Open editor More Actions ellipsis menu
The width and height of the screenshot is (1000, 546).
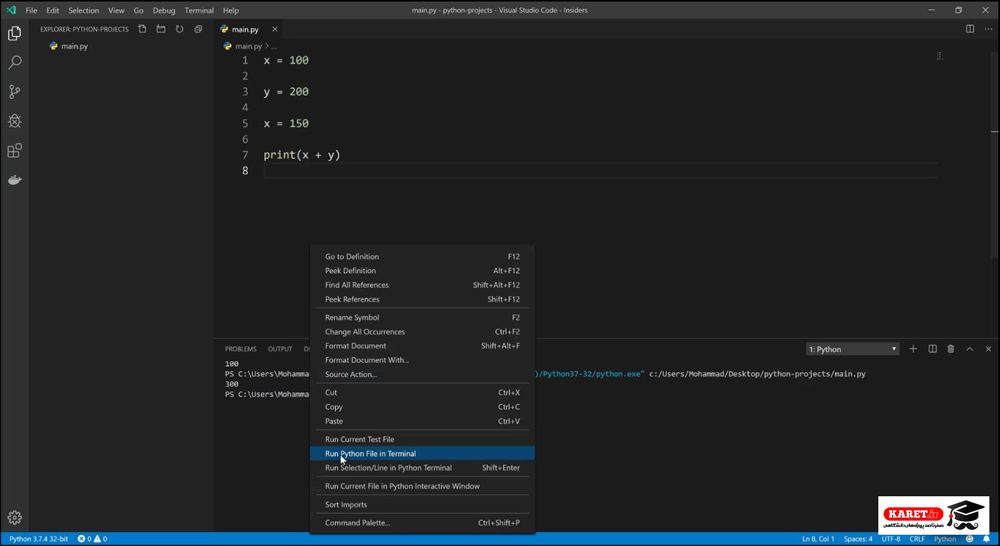(988, 29)
